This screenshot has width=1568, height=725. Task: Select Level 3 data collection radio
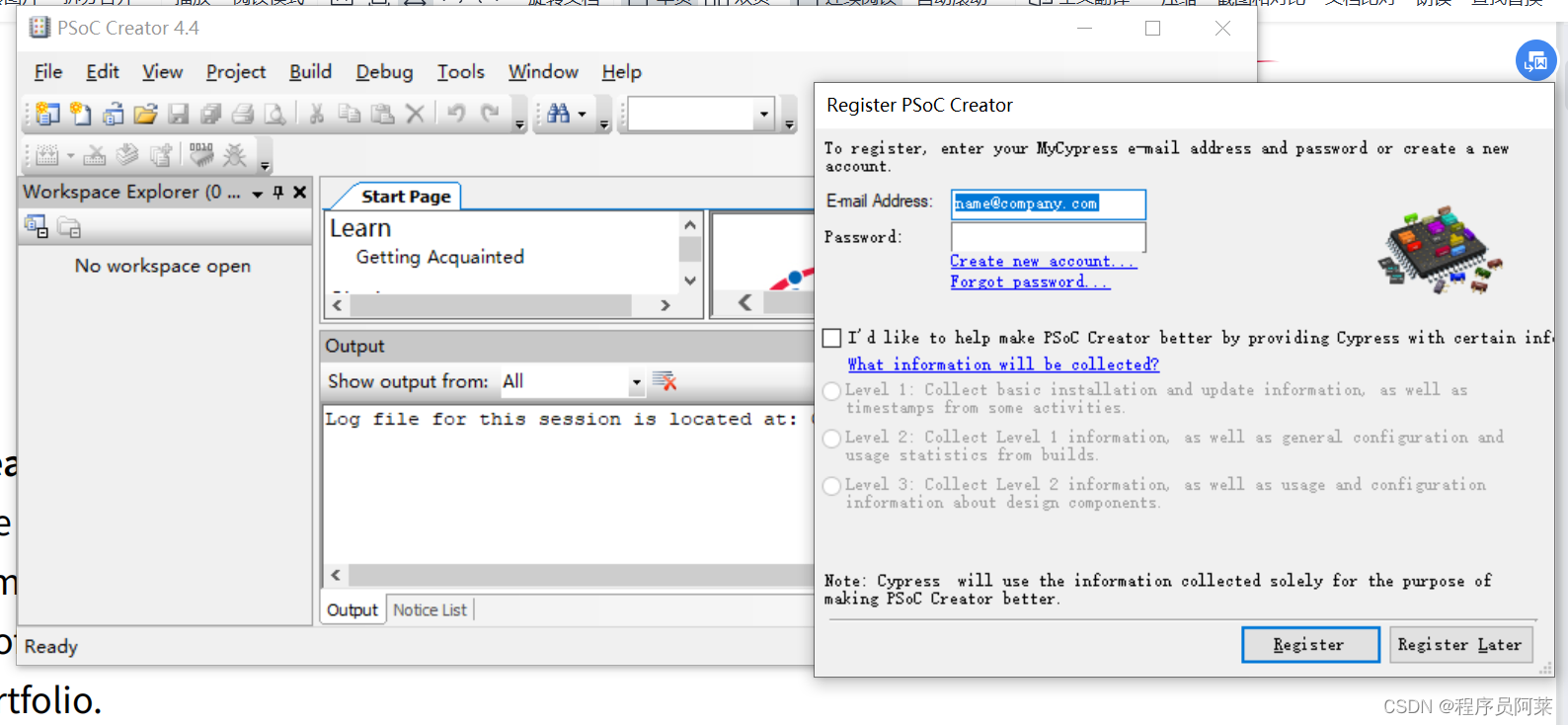point(831,486)
